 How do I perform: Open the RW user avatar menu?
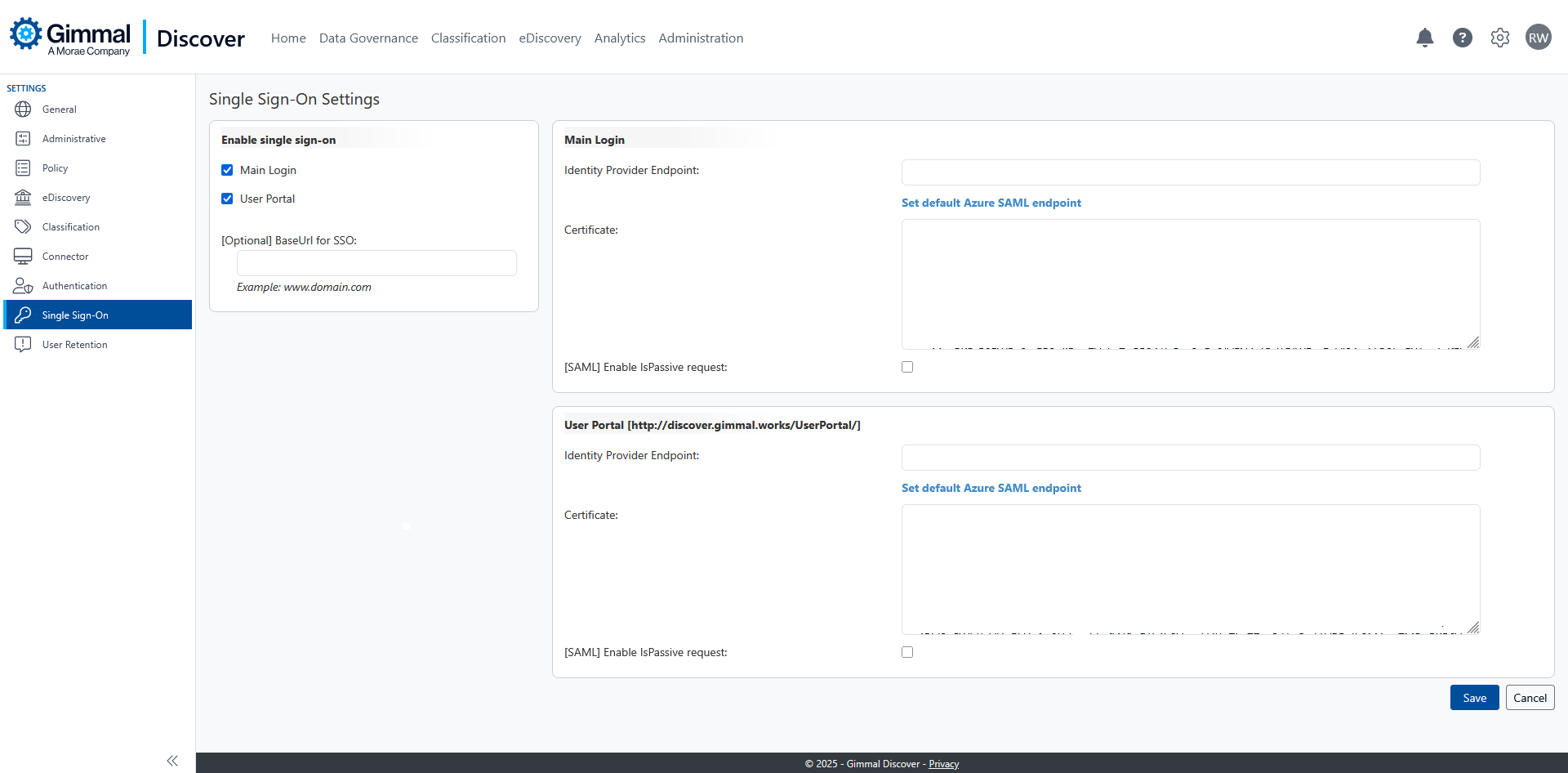tap(1538, 38)
